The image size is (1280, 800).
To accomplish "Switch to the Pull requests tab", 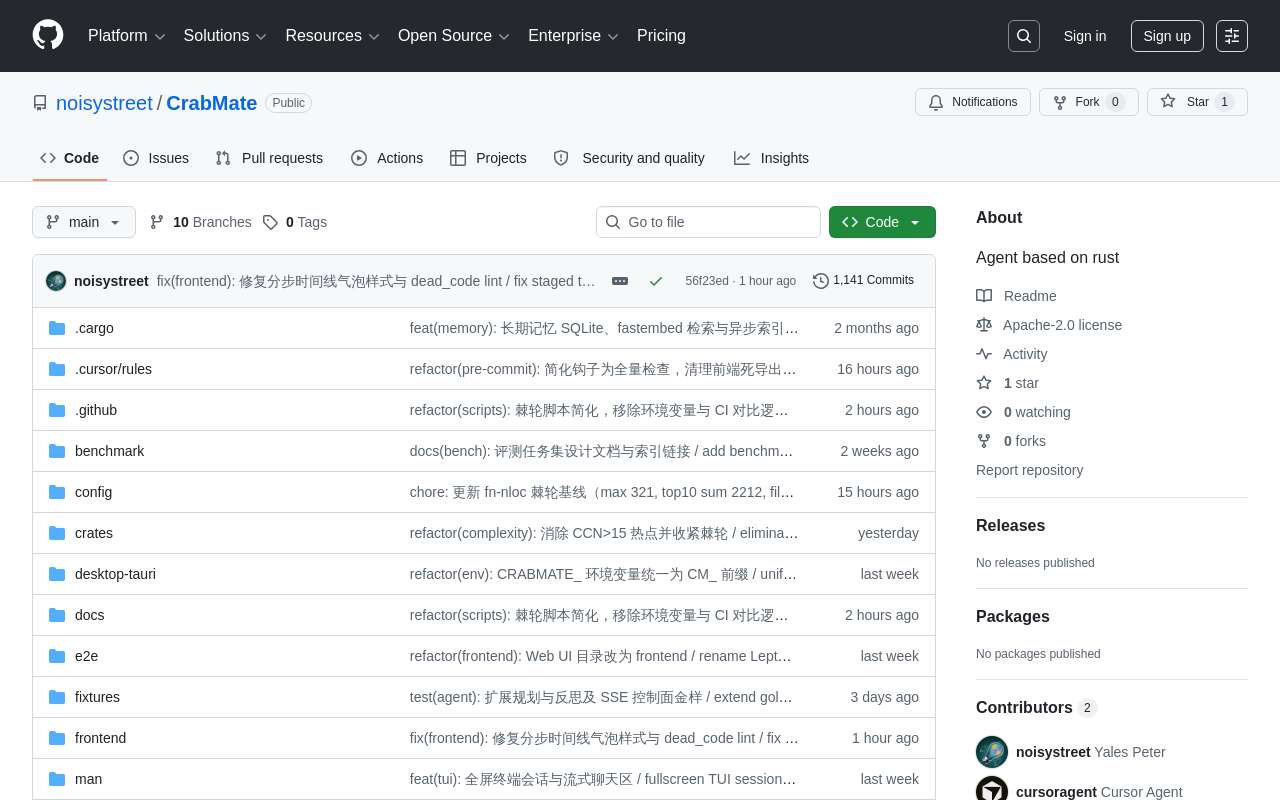I will (x=269, y=158).
